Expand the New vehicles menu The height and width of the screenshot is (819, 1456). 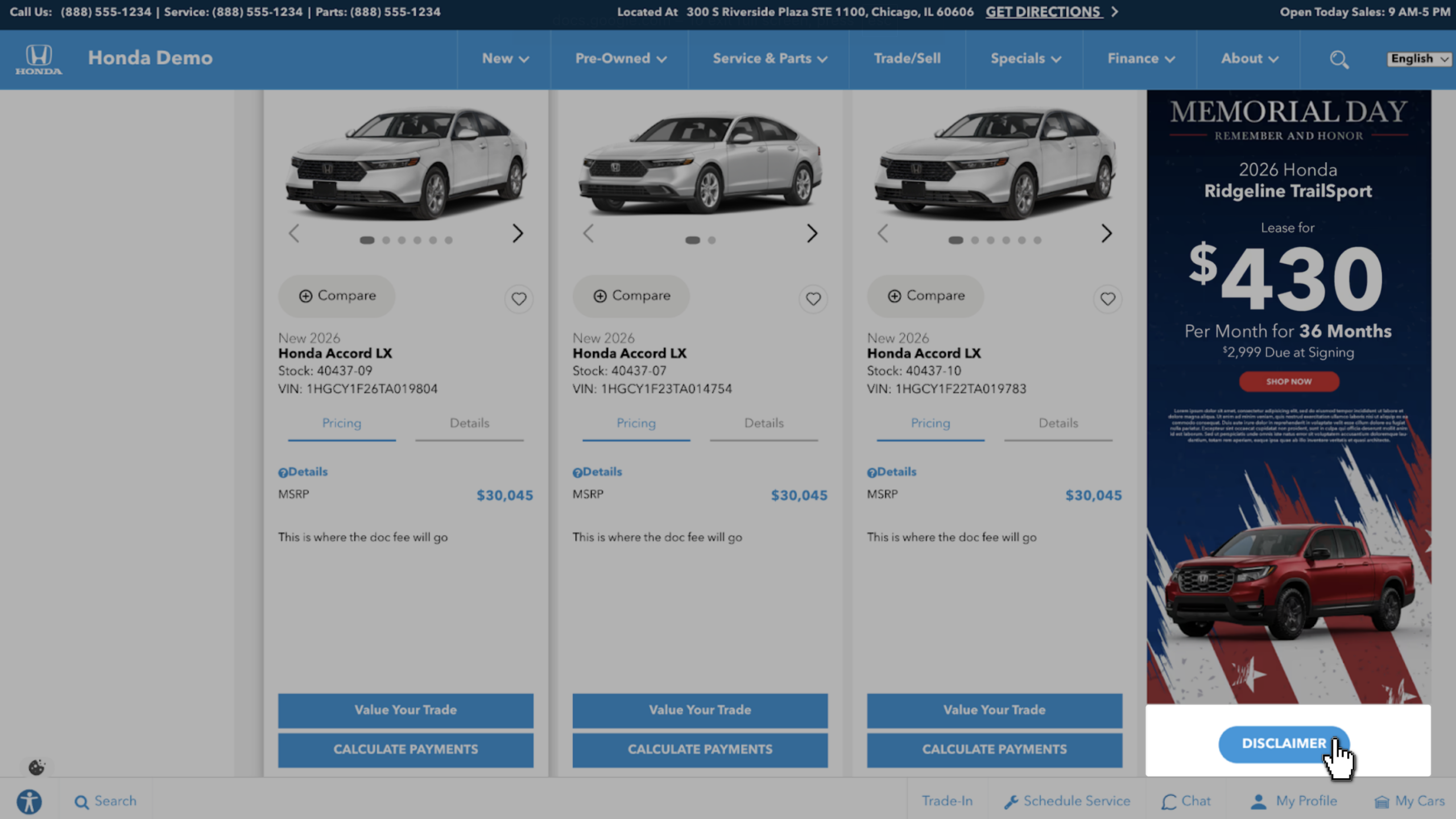(x=505, y=59)
